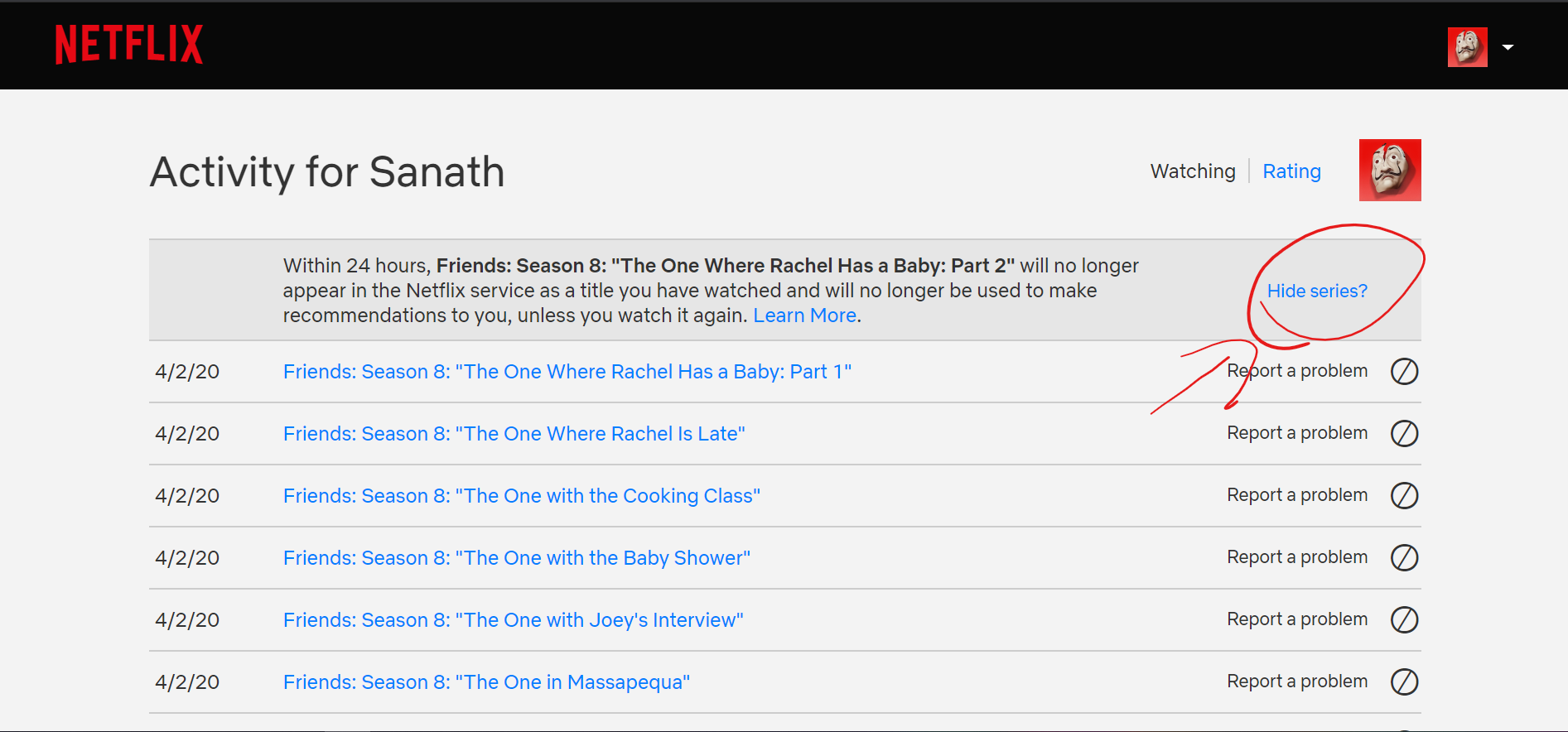Viewport: 1568px width, 732px height.
Task: Click the Hide series? link
Action: point(1317,291)
